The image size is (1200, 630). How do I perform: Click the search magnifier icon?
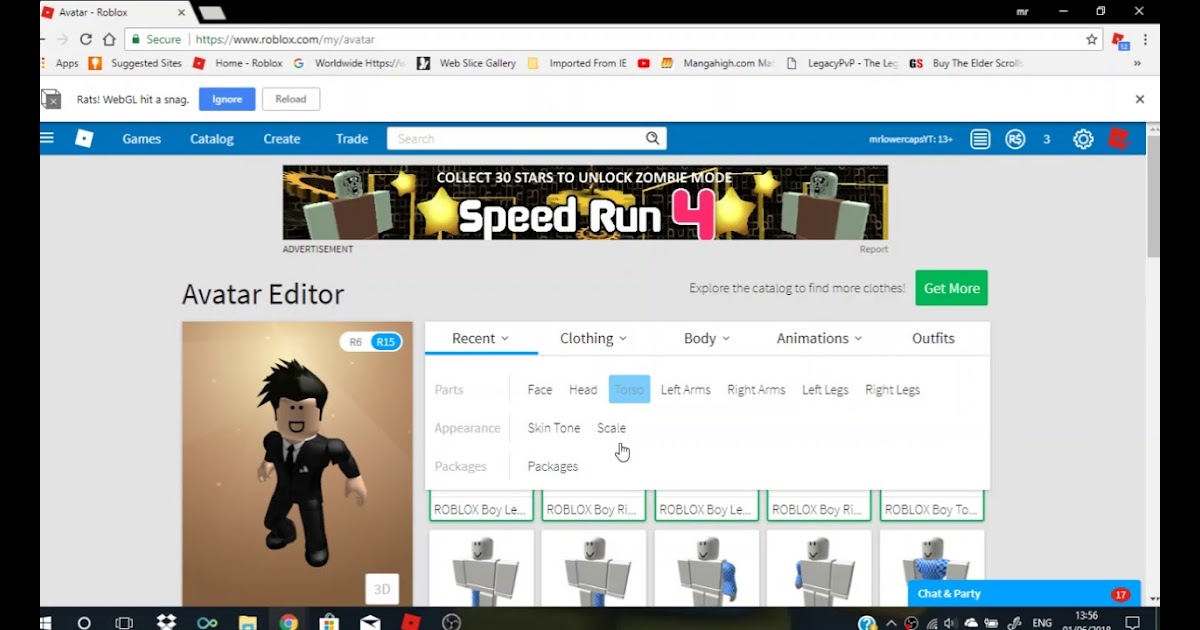(652, 138)
